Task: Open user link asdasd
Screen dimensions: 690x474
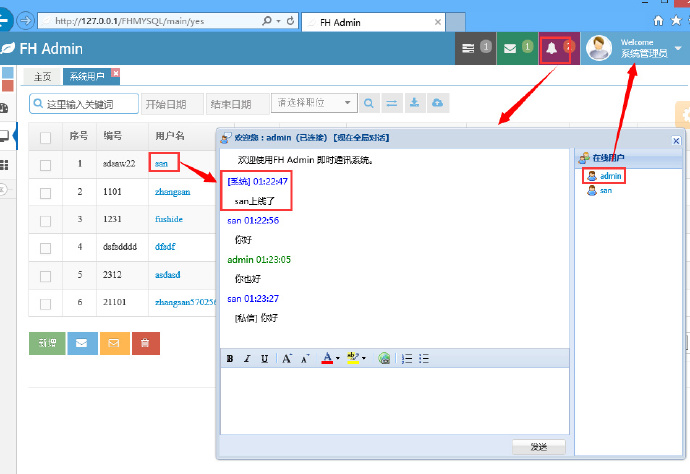Action: point(167,275)
